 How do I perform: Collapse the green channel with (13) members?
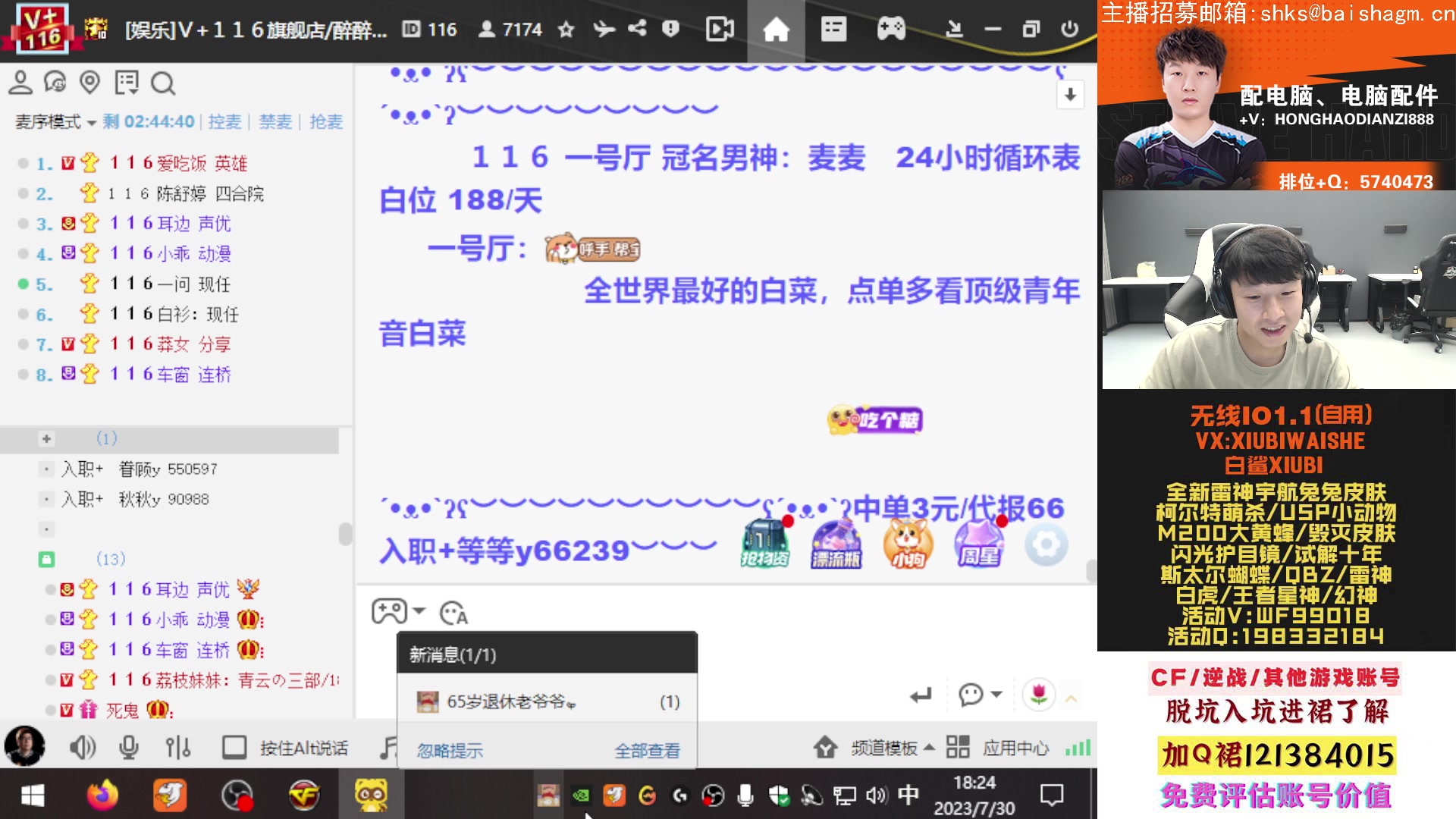coord(46,560)
